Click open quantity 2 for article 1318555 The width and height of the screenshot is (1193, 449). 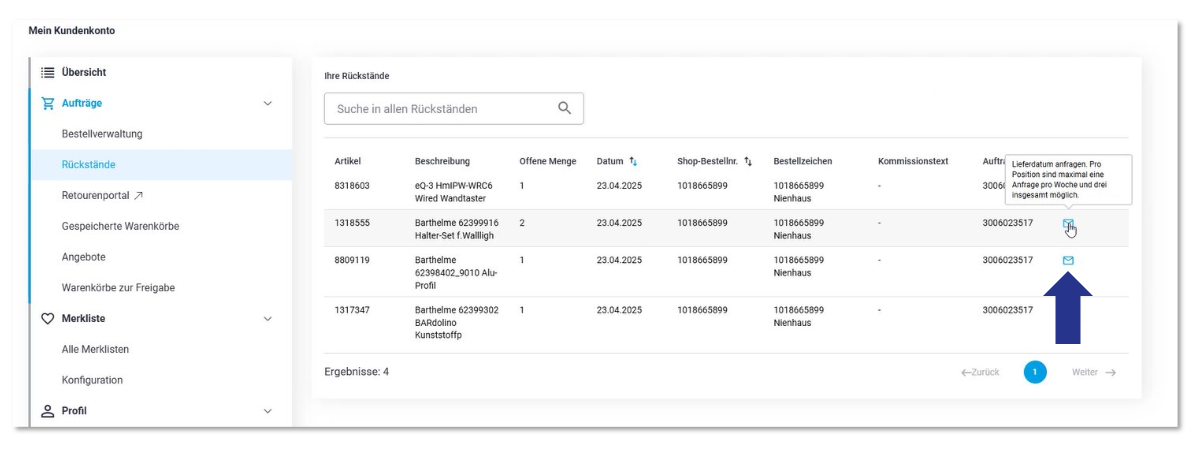tap(522, 223)
